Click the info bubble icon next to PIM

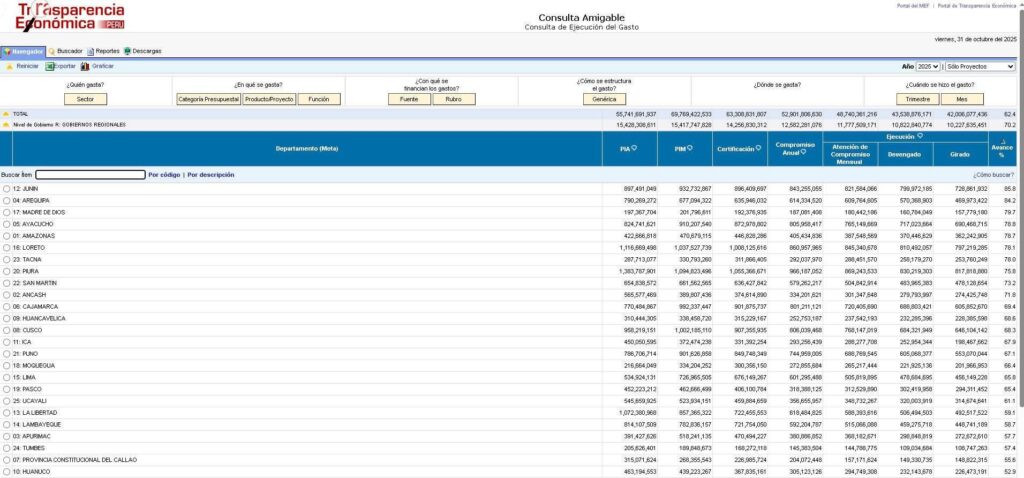click(x=690, y=148)
